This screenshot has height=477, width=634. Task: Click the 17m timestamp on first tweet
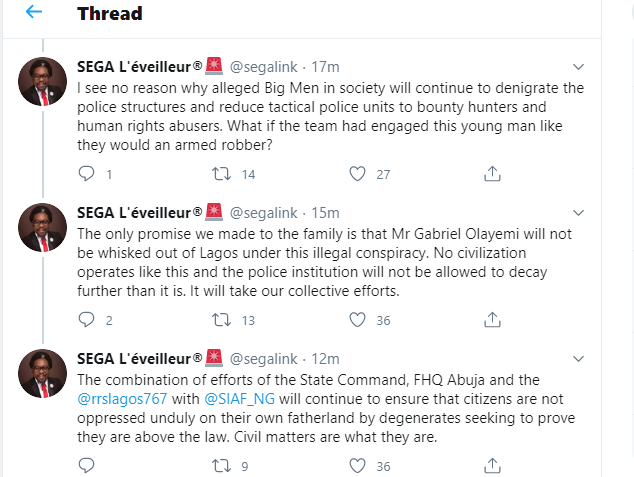[326, 68]
